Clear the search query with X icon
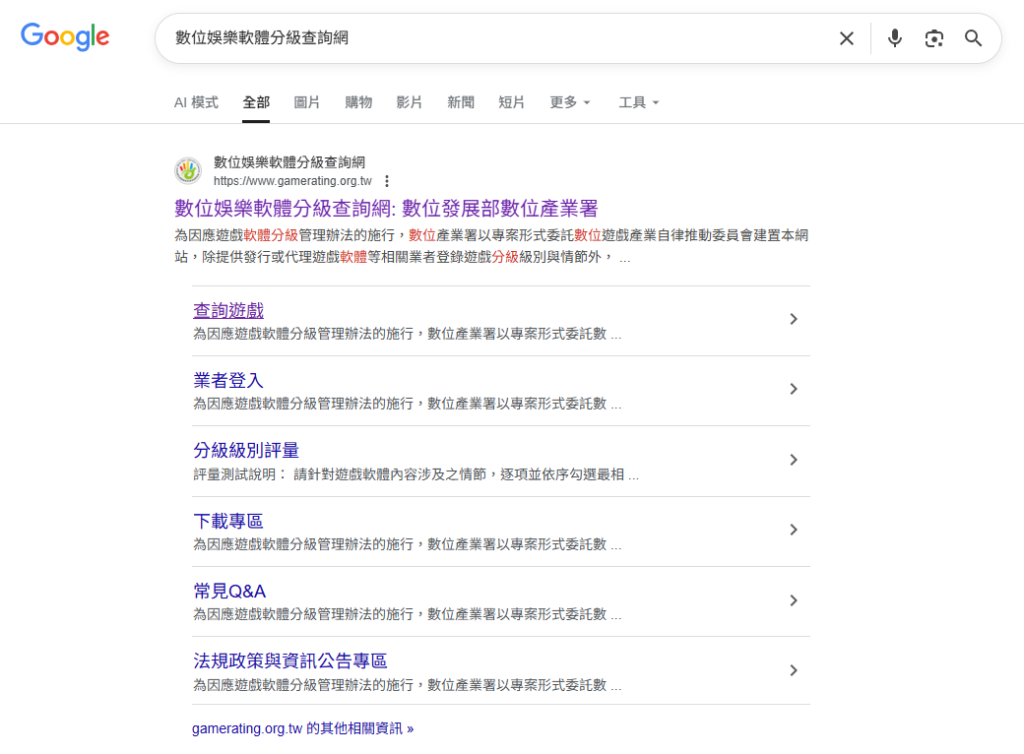The height and width of the screenshot is (754, 1024). (846, 39)
